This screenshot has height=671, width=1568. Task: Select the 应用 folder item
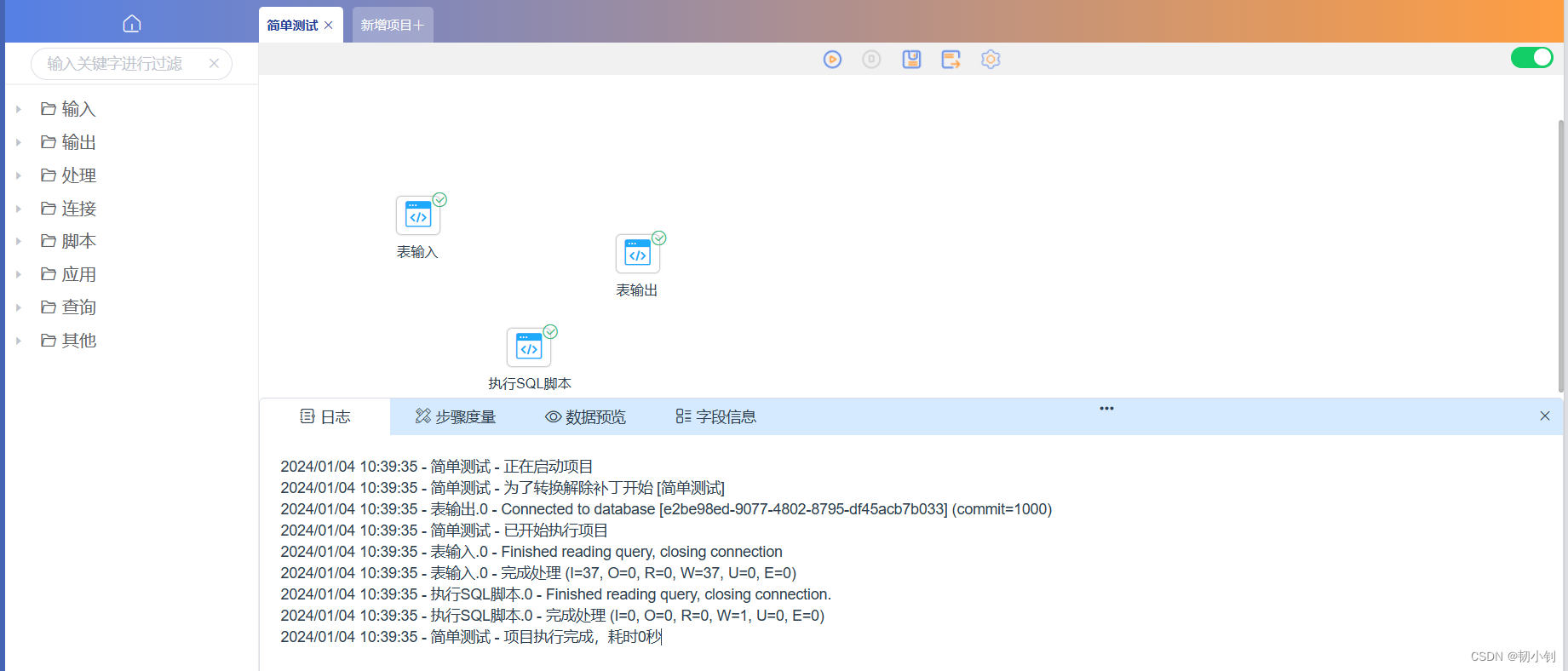click(x=69, y=274)
